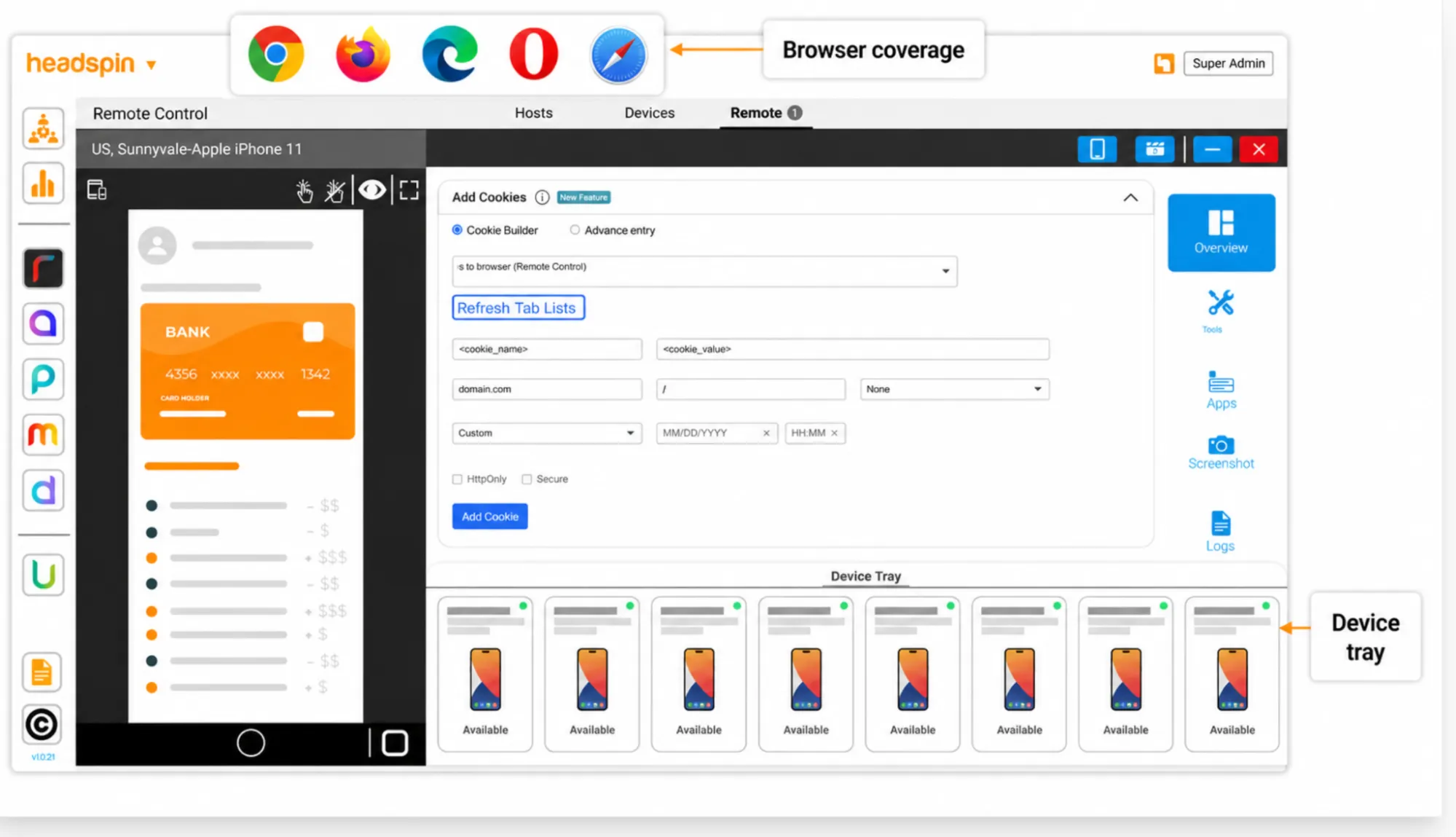Click the path '/' input field
This screenshot has height=837, width=1456.
pos(751,389)
